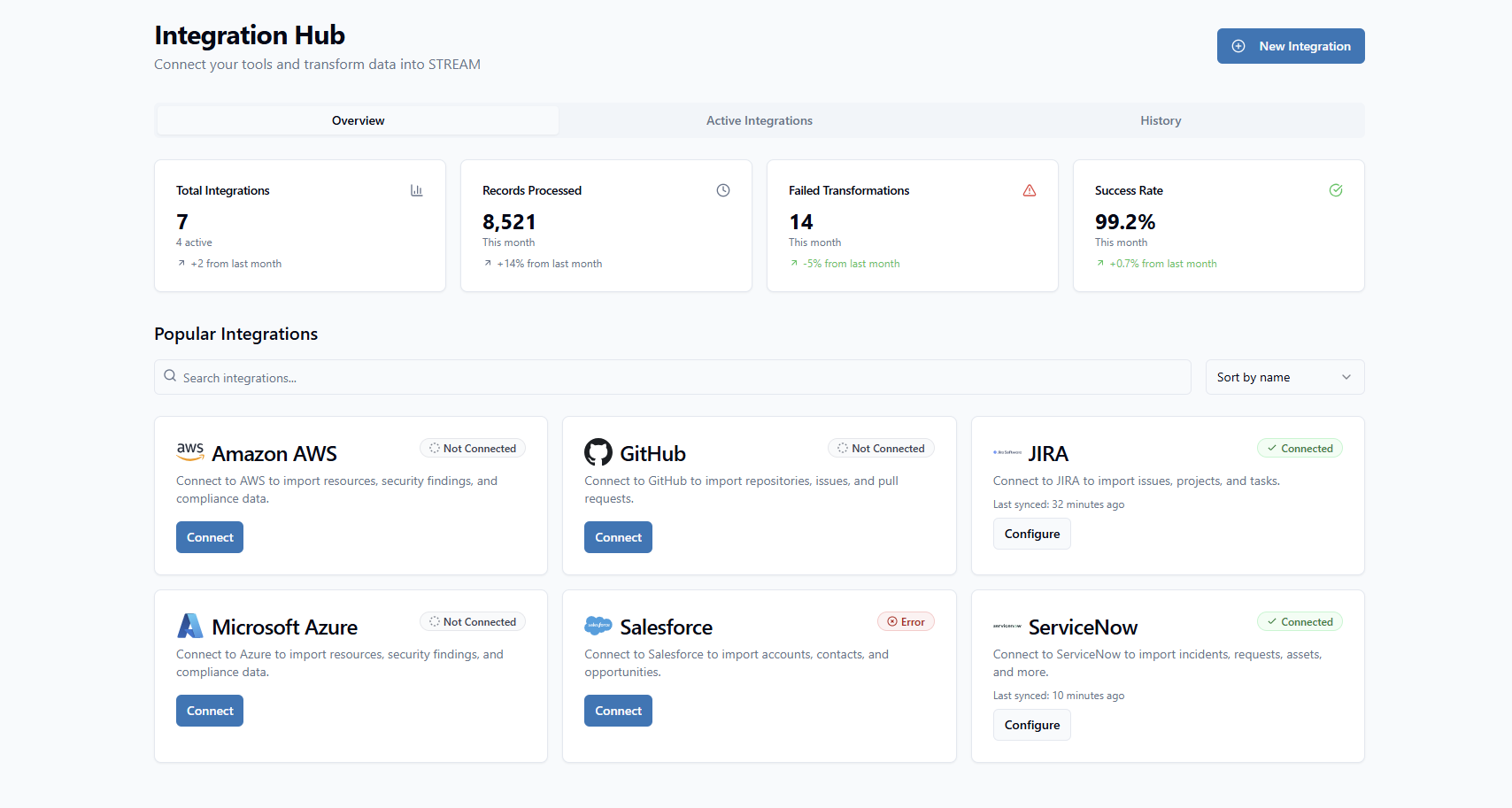Click the '4 active' label
The image size is (1512, 808).
click(194, 242)
